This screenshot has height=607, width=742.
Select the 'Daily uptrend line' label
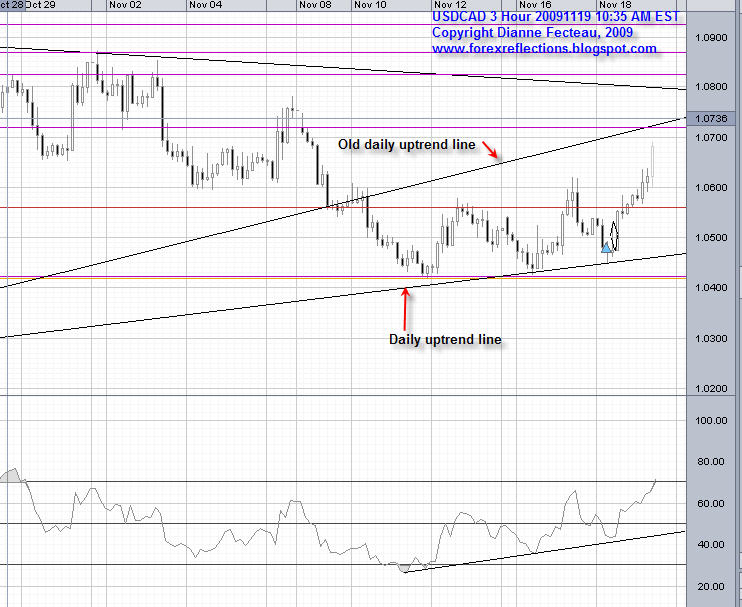(445, 340)
